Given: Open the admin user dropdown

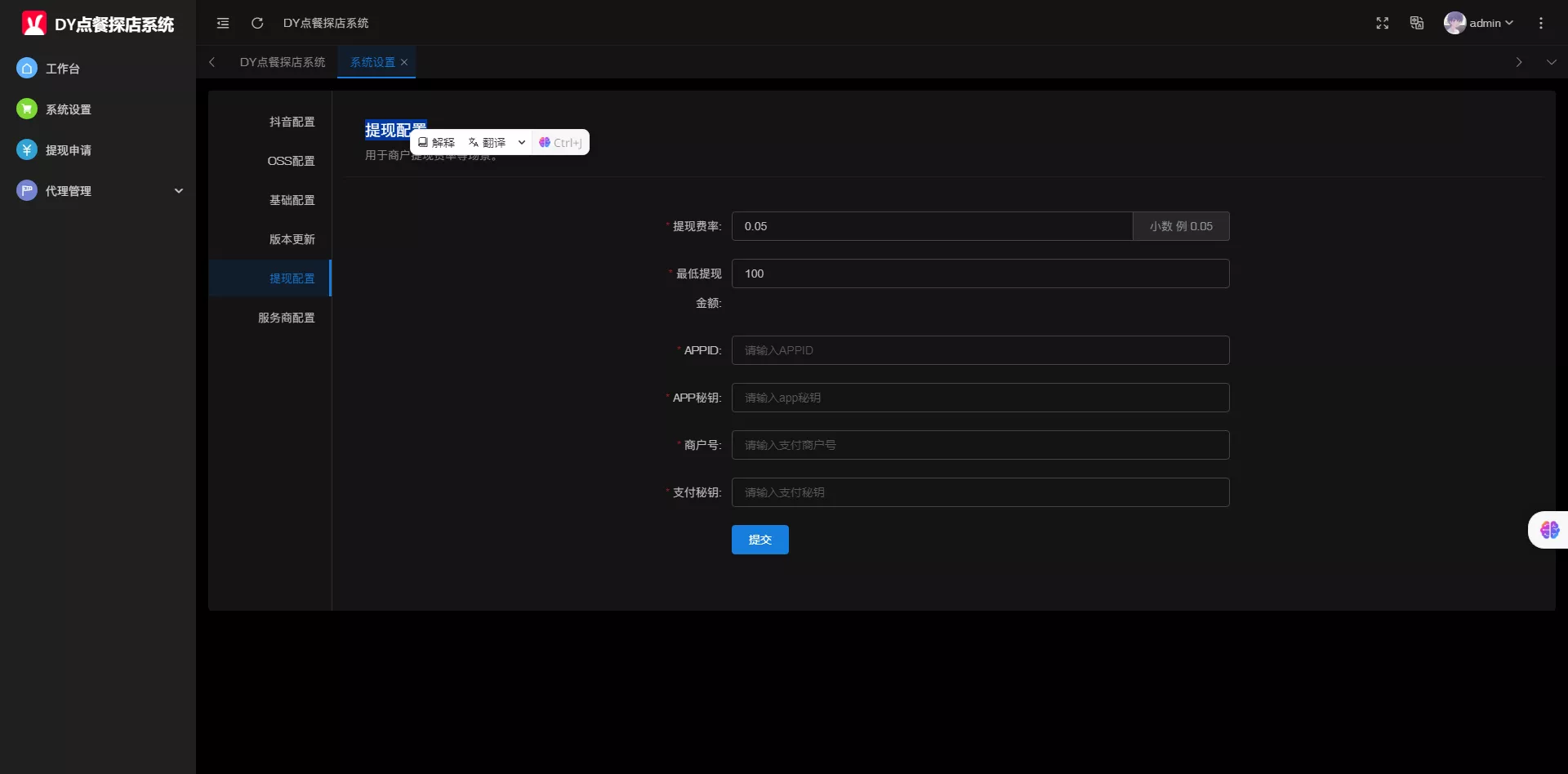Looking at the screenshot, I should point(1479,23).
